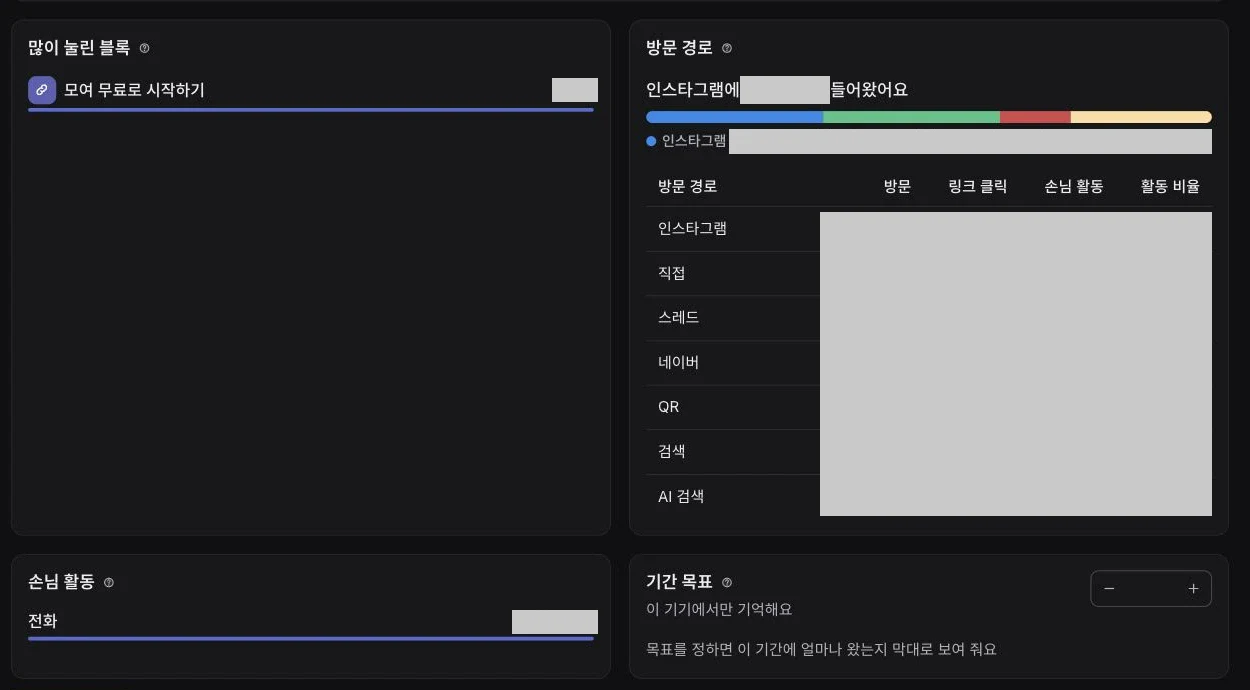Click help icon next to 방문 경로 title
The image size is (1250, 690).
(x=727, y=48)
